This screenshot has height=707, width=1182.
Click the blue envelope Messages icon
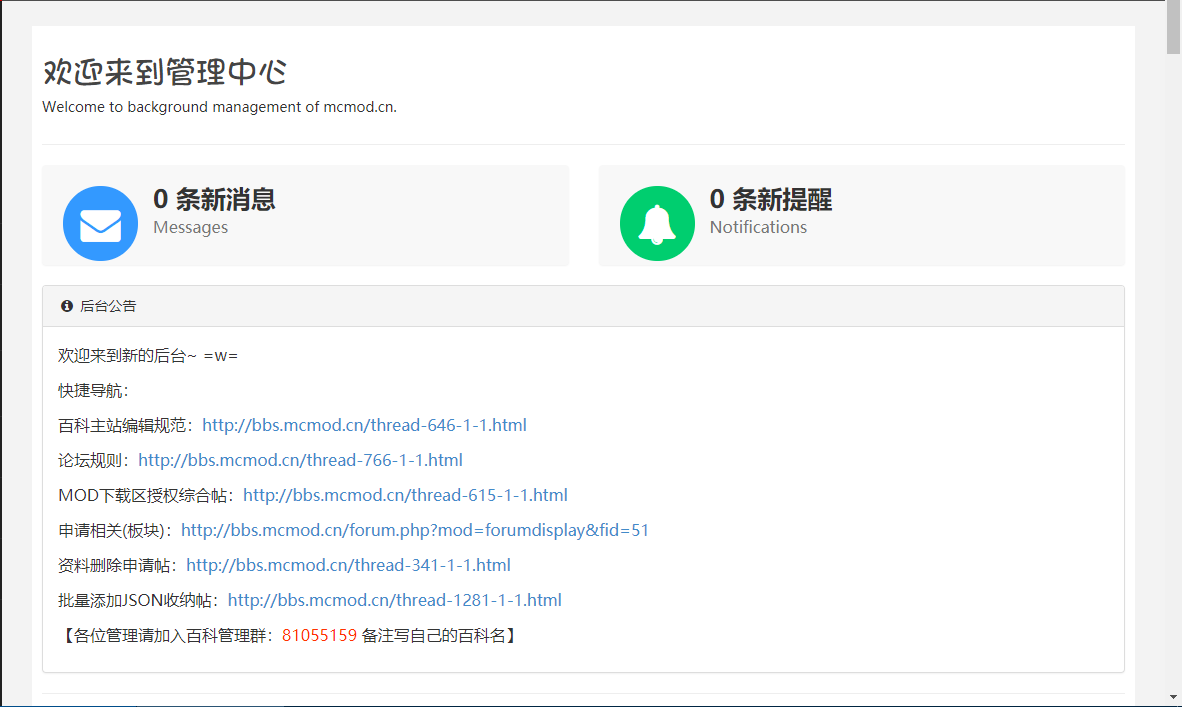click(100, 223)
